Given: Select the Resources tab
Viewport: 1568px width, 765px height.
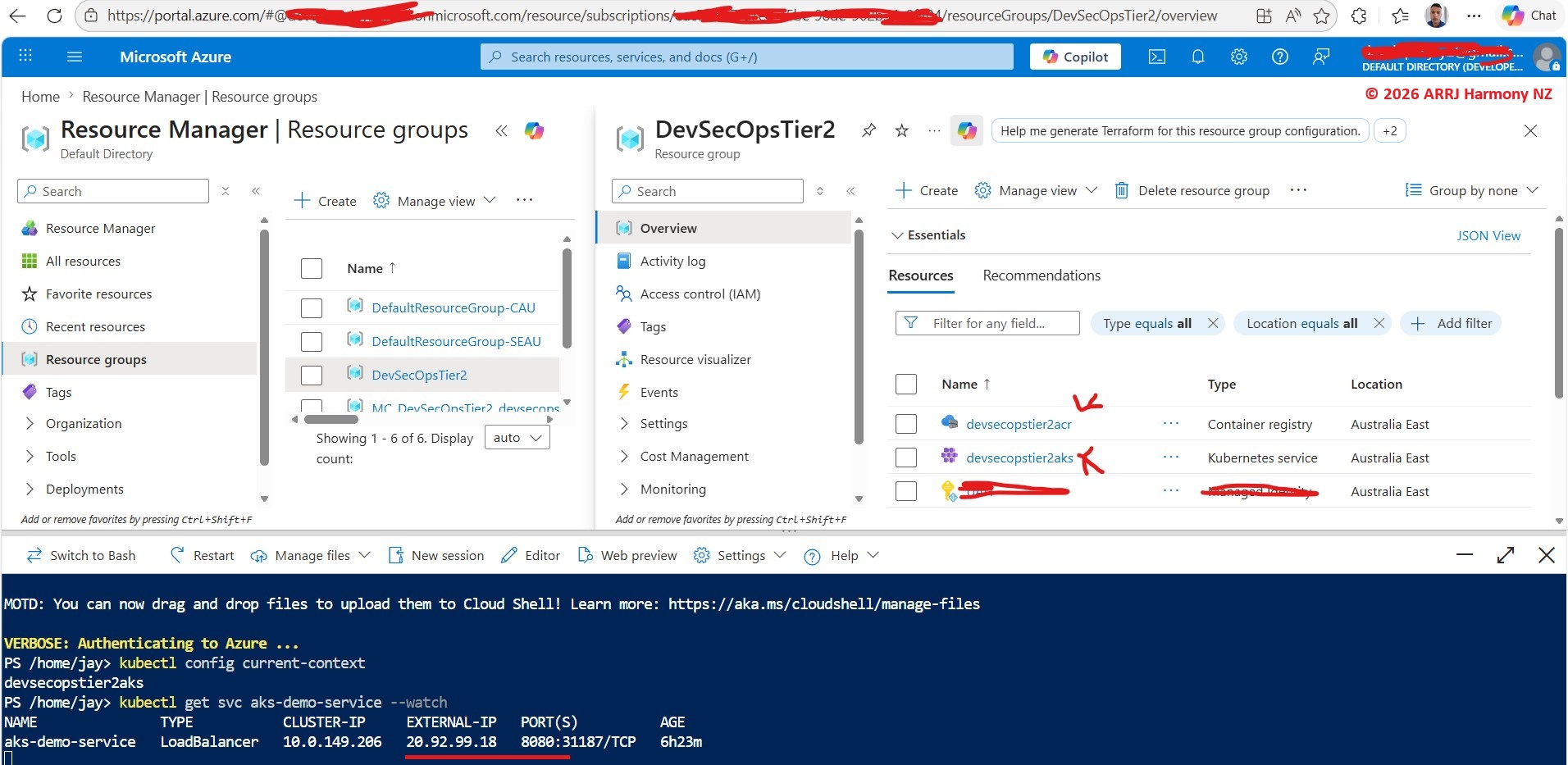Looking at the screenshot, I should tap(921, 275).
